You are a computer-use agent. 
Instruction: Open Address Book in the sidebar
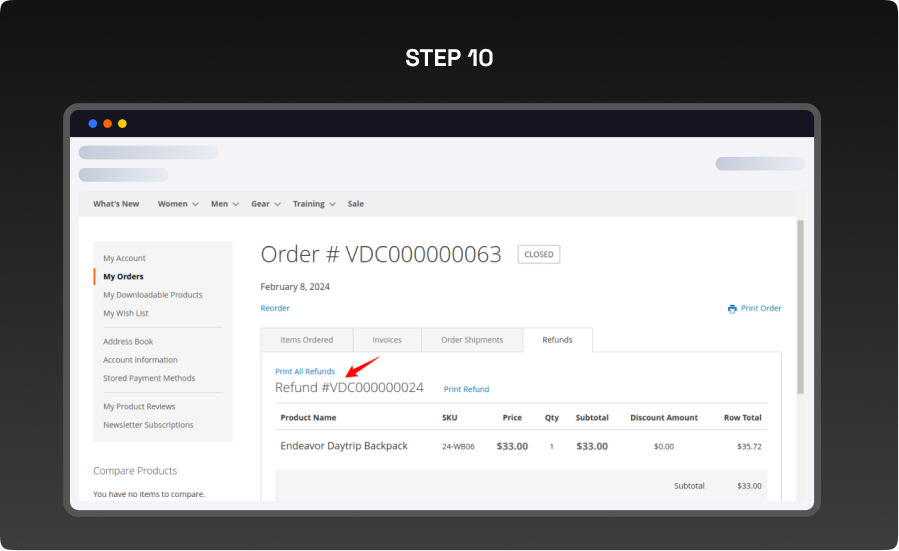pyautogui.click(x=128, y=341)
